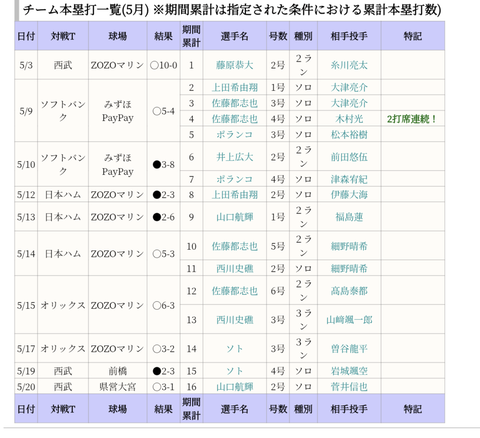Viewport: 480px width, 438px height.
Task: Open player link 井上広大
Action: pyautogui.click(x=234, y=157)
